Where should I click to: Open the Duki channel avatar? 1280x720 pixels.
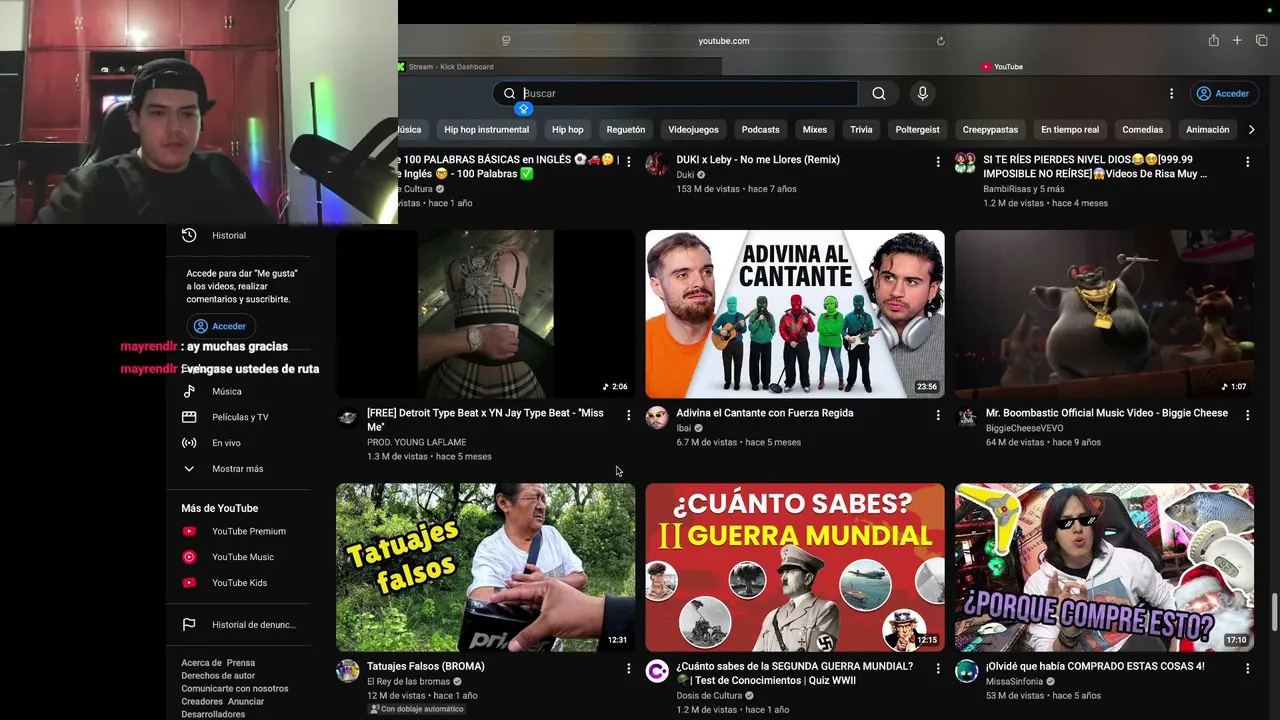[657, 164]
